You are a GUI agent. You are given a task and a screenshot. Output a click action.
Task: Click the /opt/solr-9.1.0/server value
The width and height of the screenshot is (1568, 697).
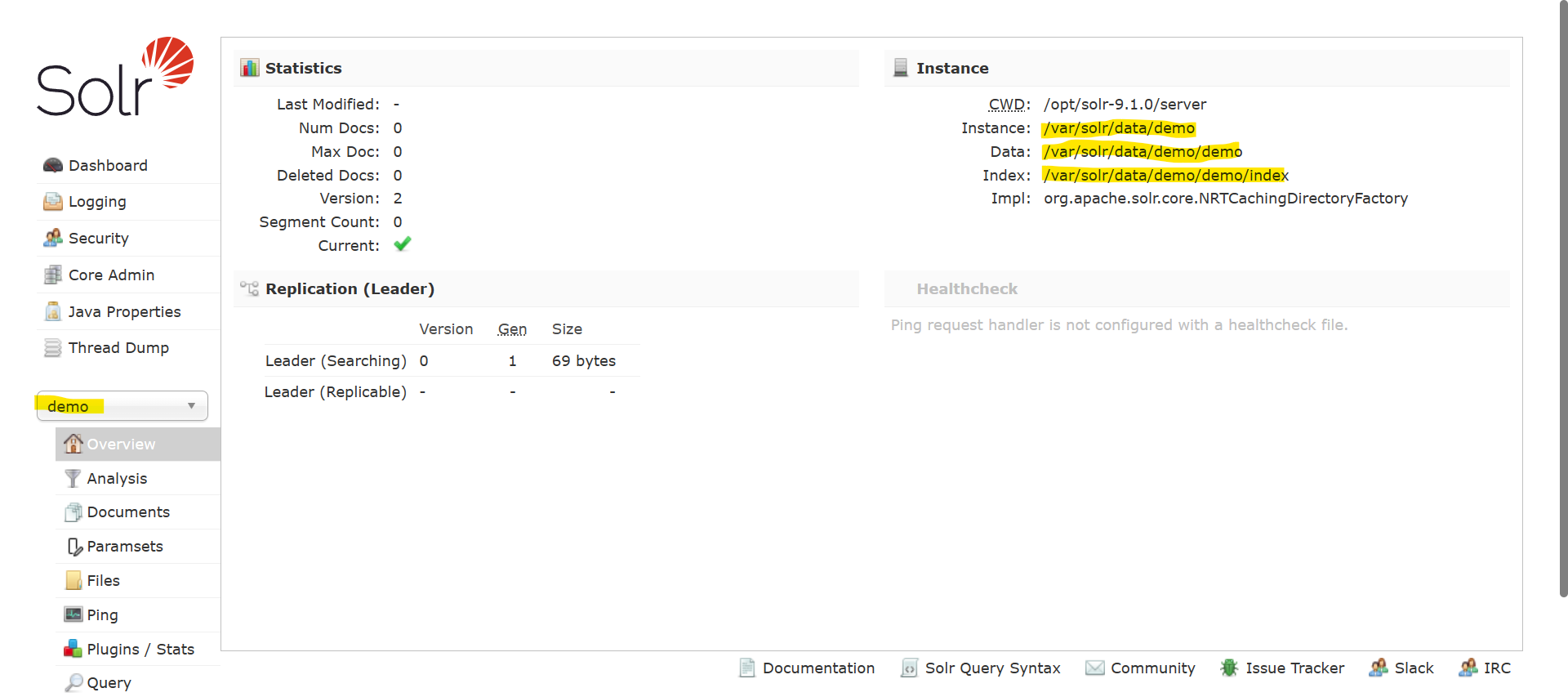(1125, 105)
